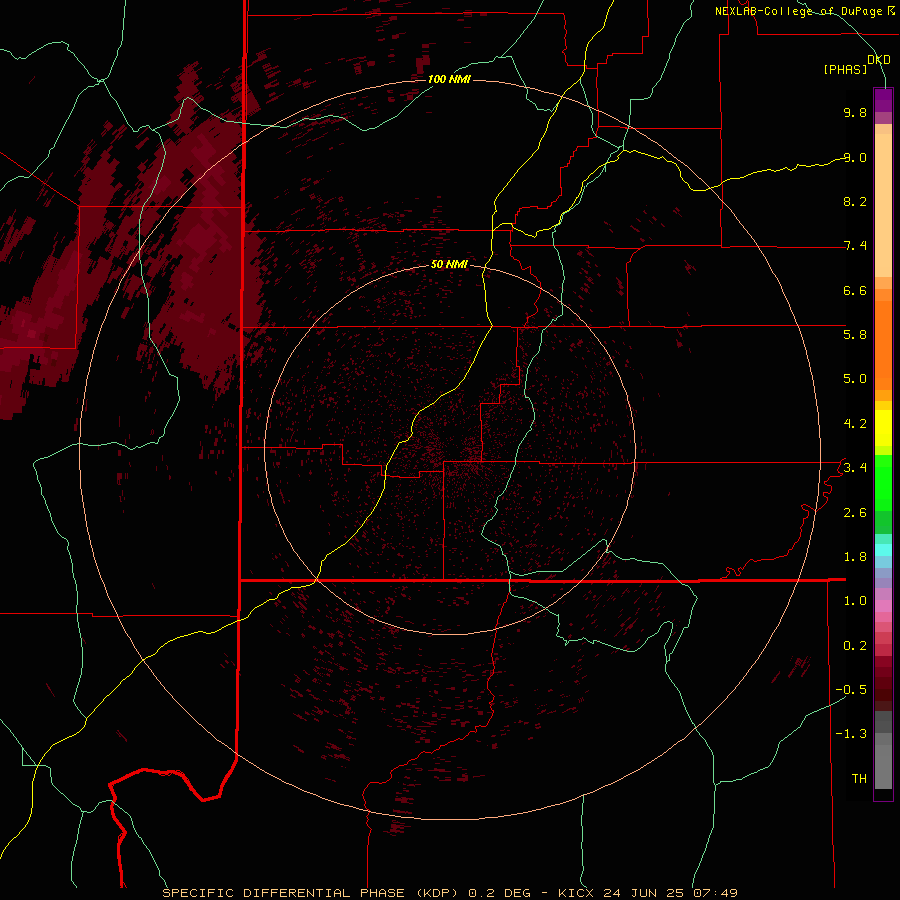Click the 6.6 scale value

pos(855,290)
